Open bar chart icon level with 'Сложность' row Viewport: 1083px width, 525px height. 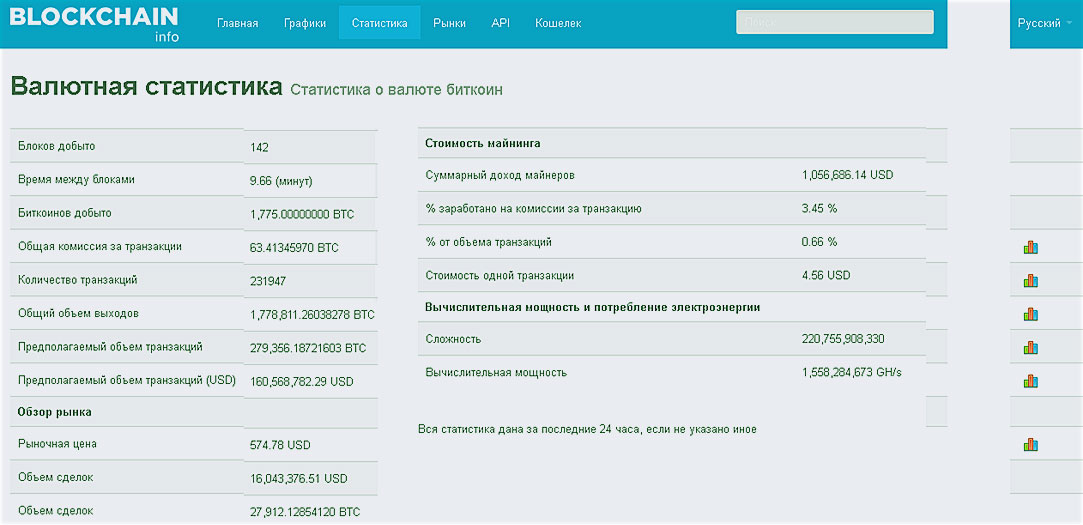(x=1030, y=348)
